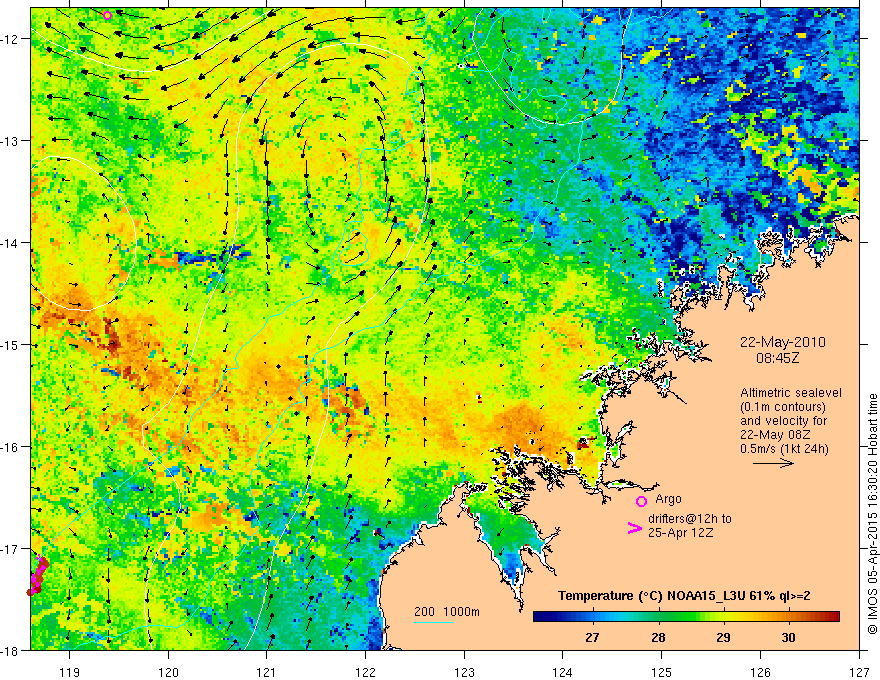Select the date text 22-May-2010

click(782, 342)
